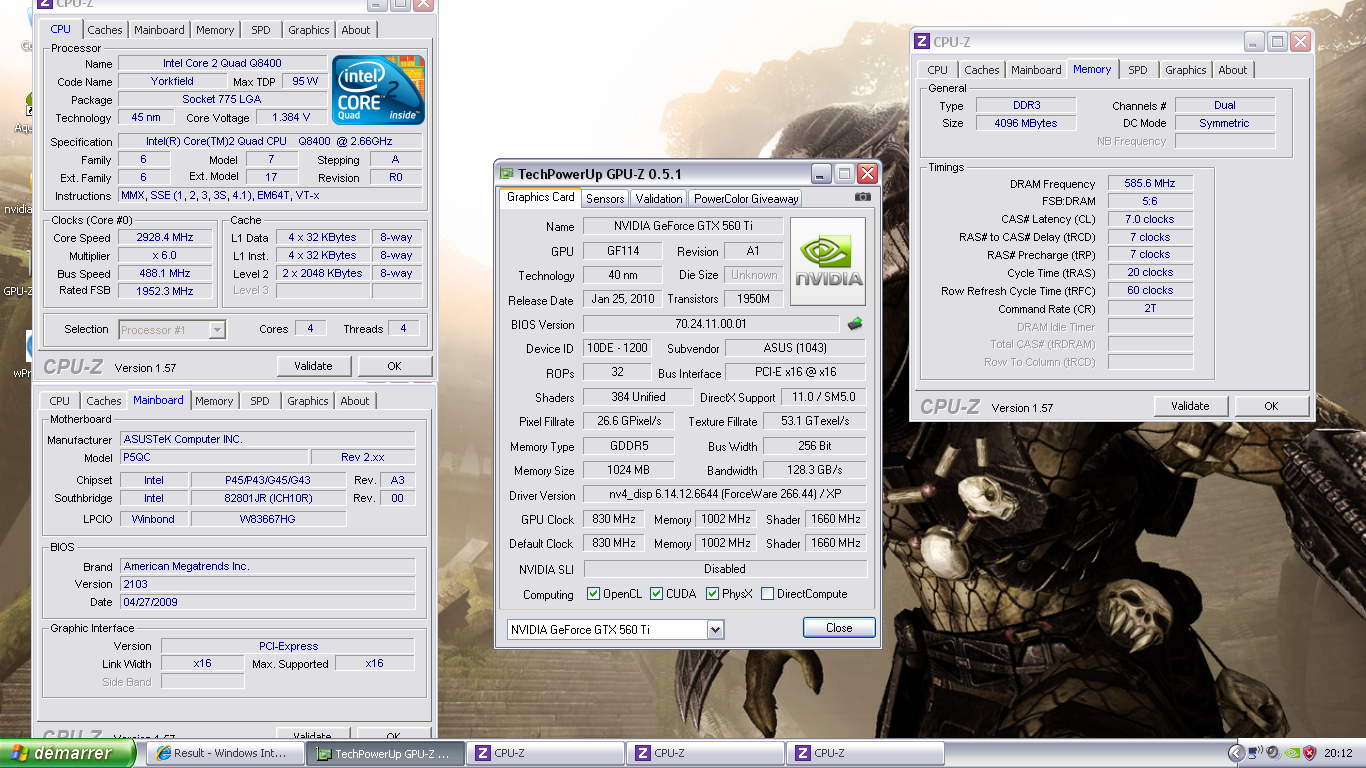1366x768 pixels.
Task: Switch to the Validation tab in GPU-Z
Action: [659, 199]
